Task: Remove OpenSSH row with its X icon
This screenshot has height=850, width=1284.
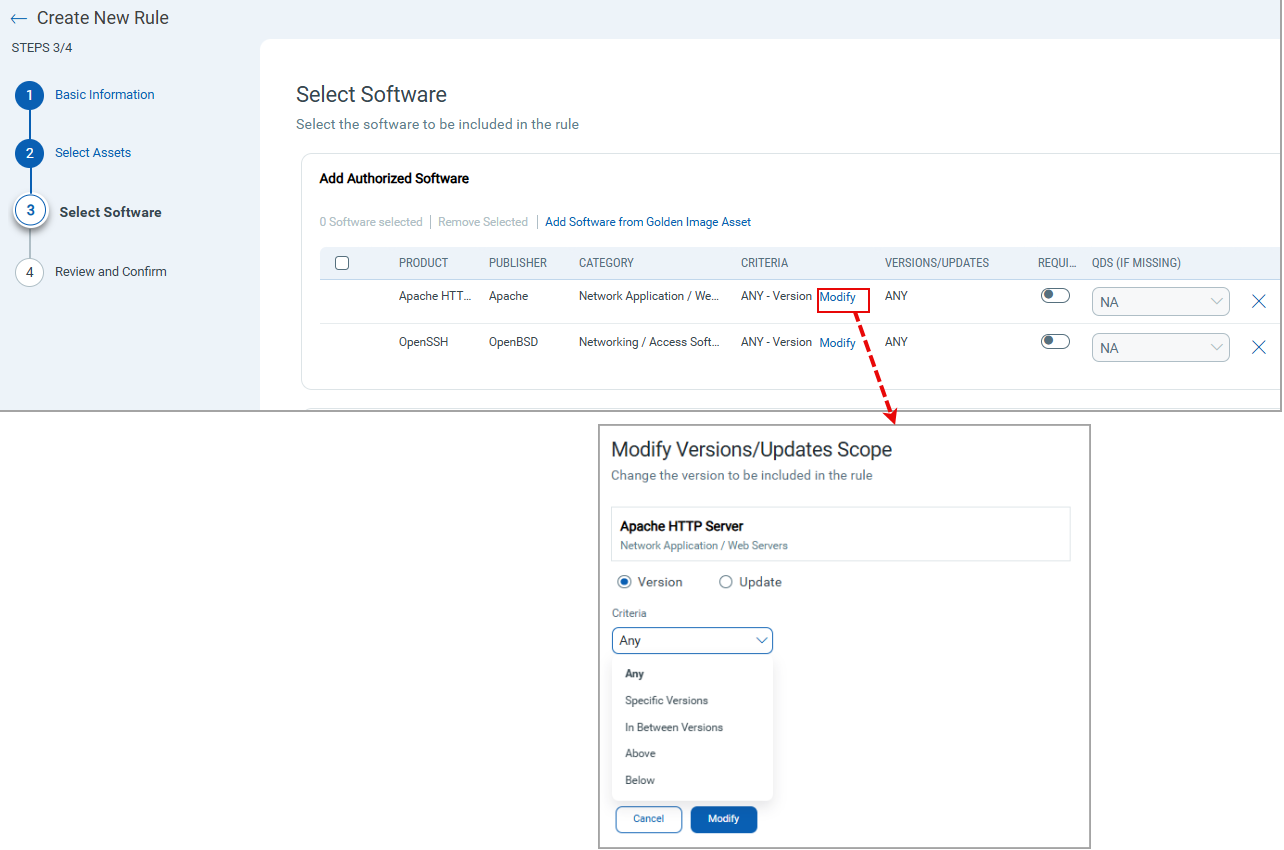Action: click(1258, 347)
